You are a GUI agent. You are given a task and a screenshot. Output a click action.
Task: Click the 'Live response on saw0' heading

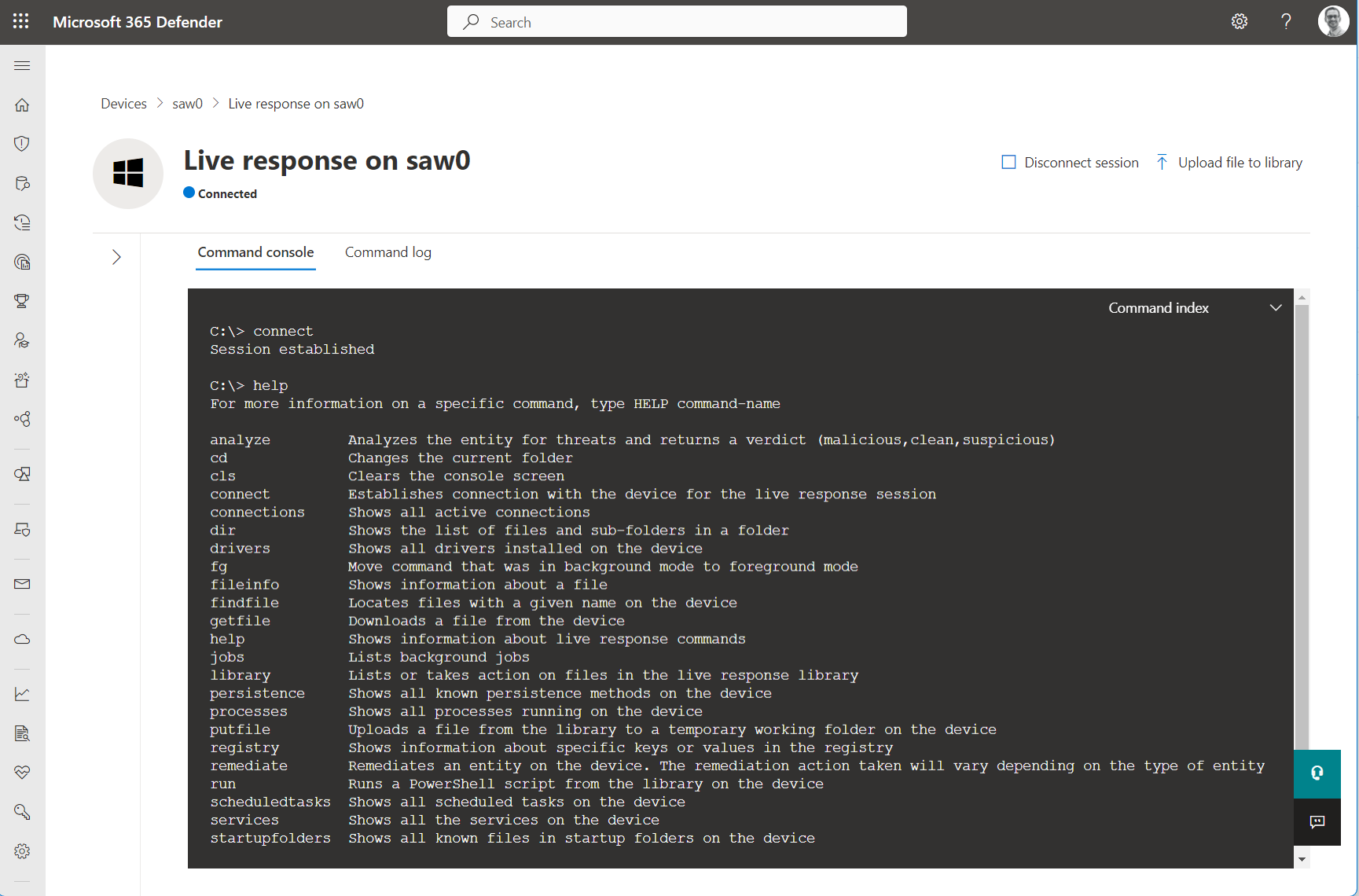327,161
